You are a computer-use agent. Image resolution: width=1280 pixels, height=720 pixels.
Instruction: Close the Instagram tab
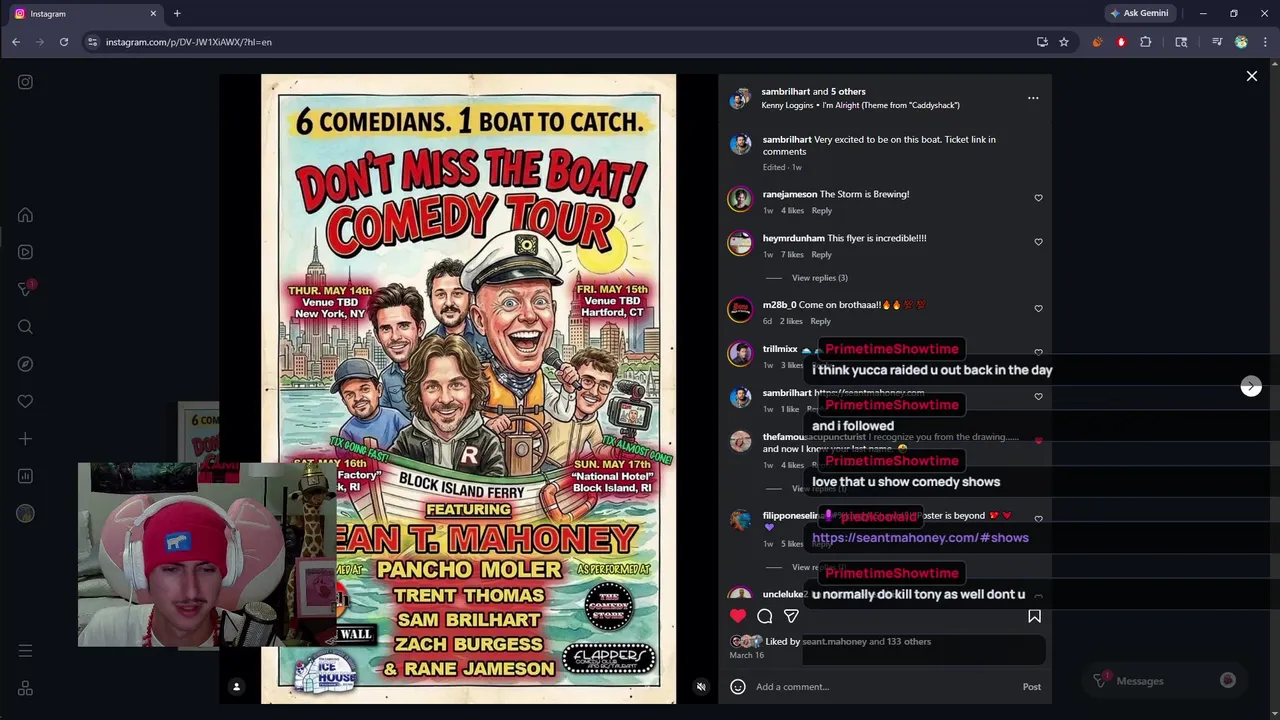(153, 13)
